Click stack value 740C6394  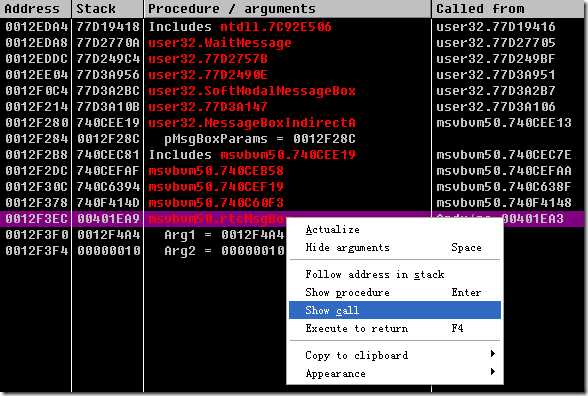tap(108, 187)
